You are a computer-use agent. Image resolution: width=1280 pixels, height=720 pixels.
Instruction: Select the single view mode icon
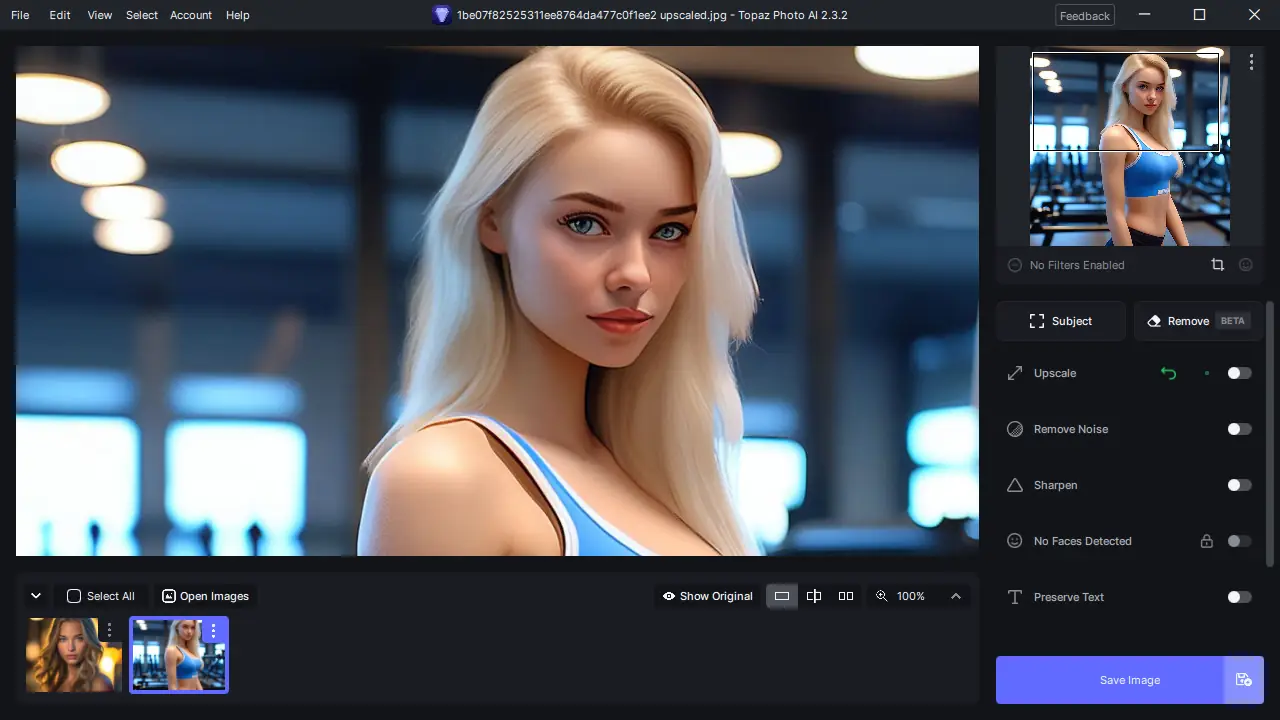coord(781,596)
